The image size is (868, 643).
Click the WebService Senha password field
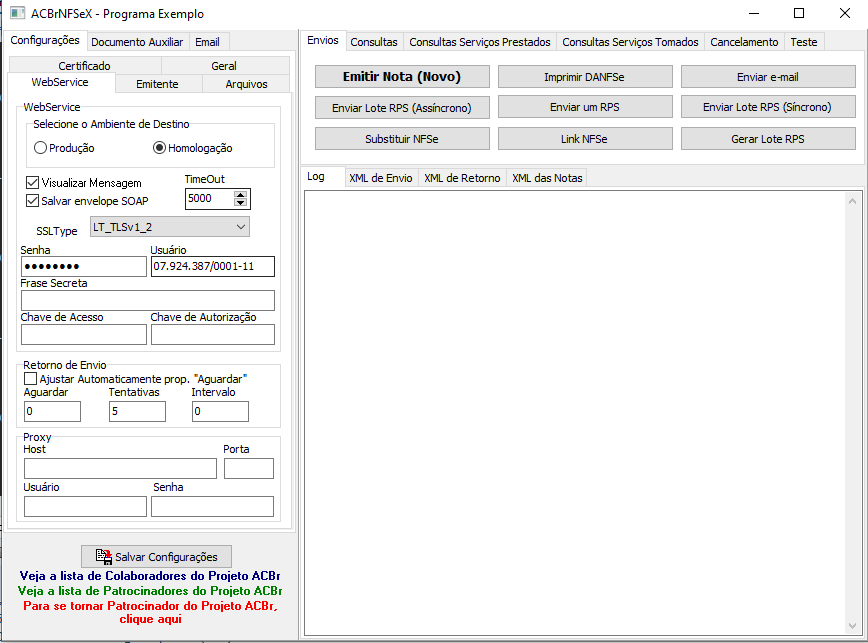tap(84, 266)
